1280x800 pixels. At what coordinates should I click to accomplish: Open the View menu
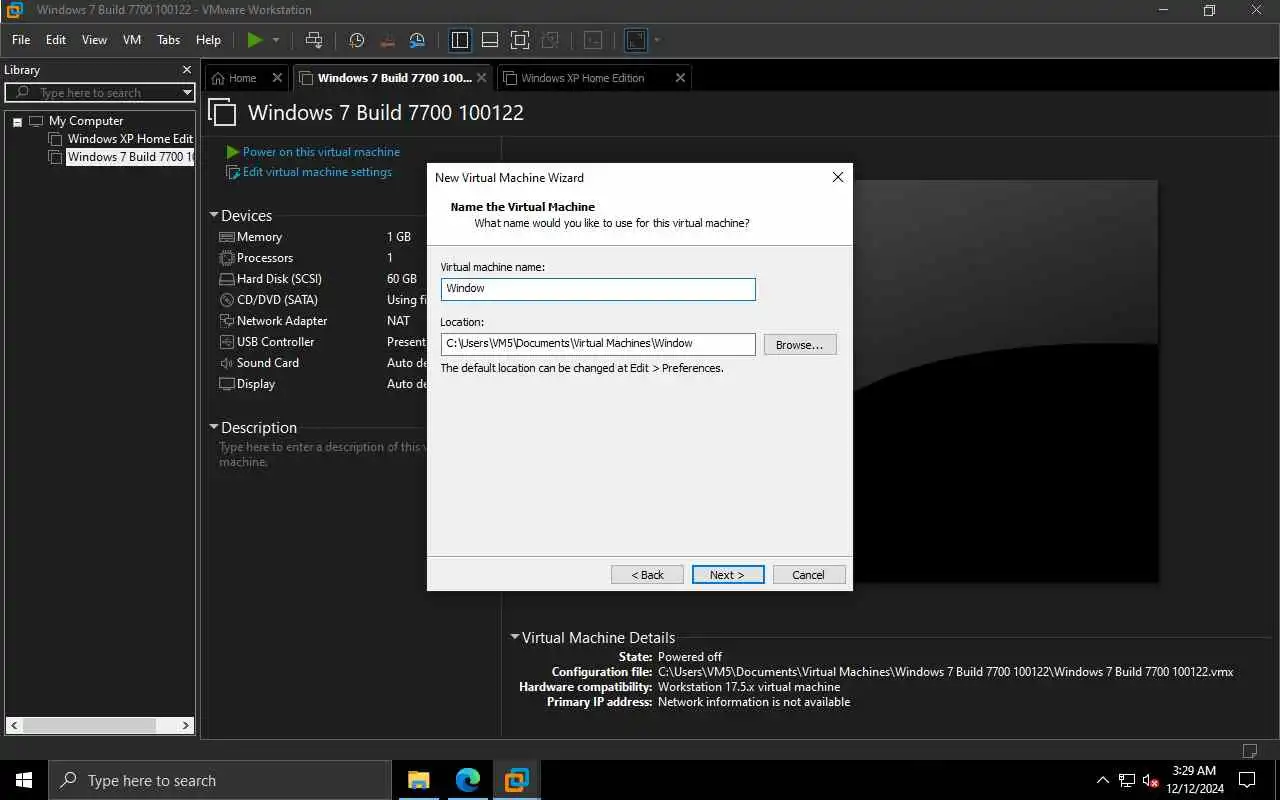click(x=94, y=40)
